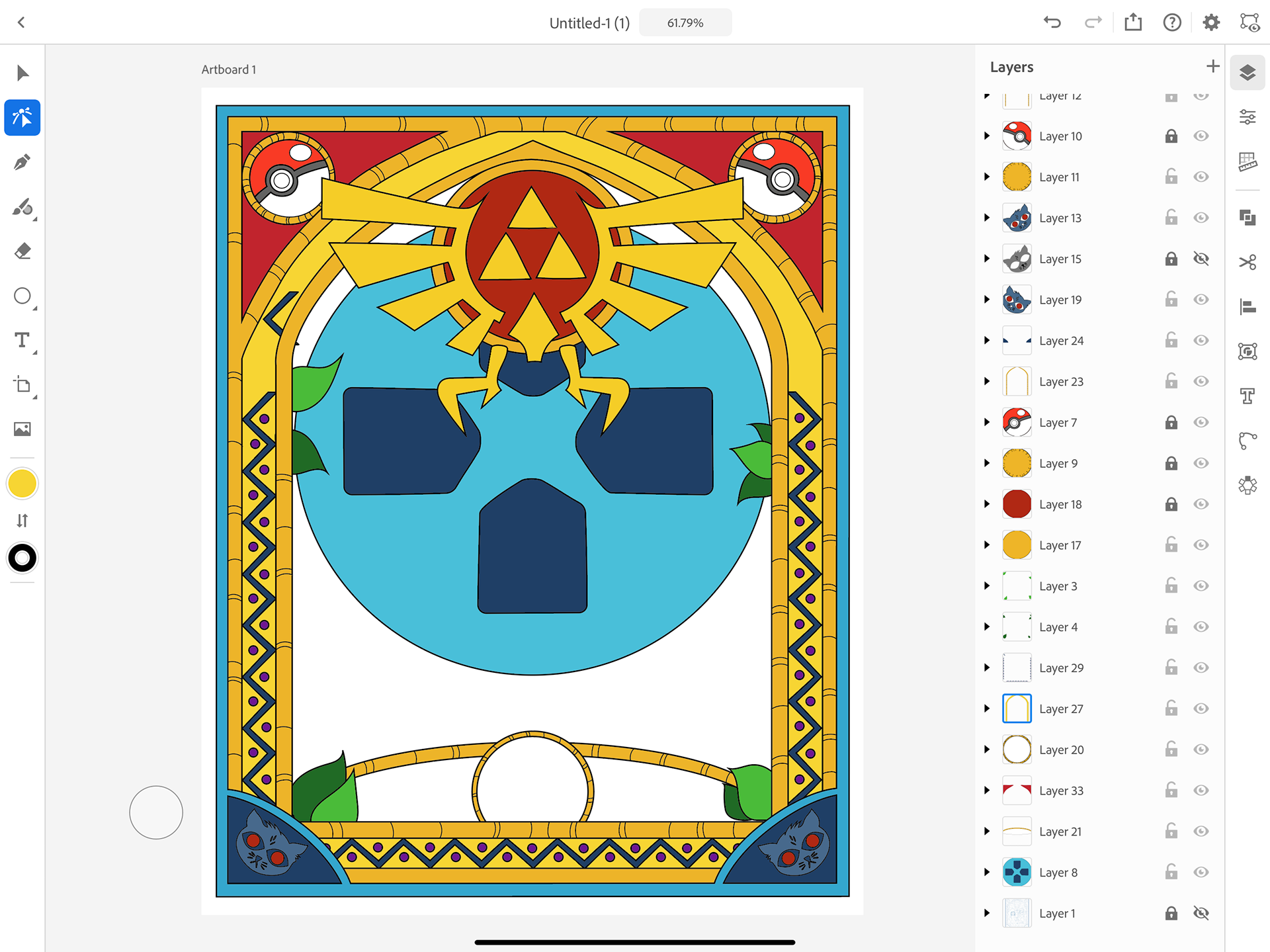Screen dimensions: 1270x952
Task: Expand Layer 13 disclosure triangle
Action: [987, 218]
